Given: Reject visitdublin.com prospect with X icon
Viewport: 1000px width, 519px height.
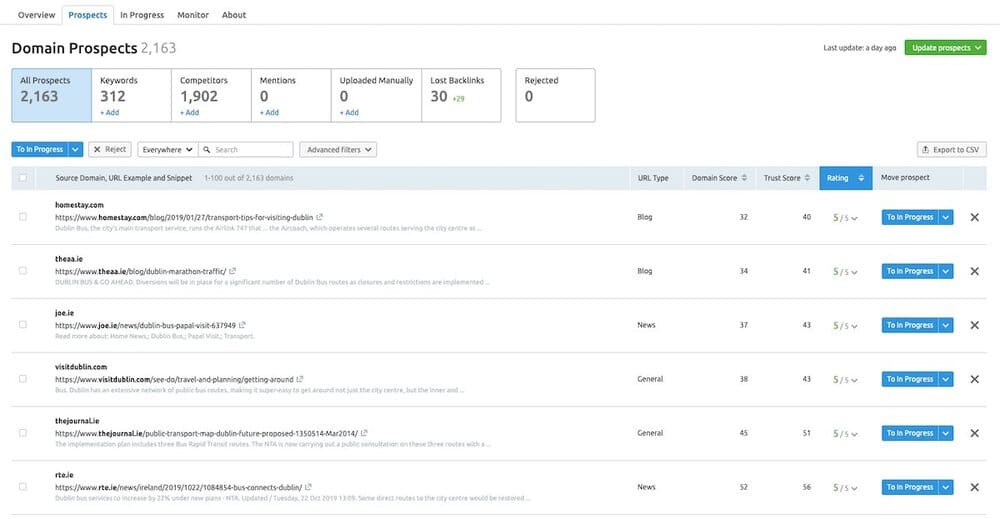Looking at the screenshot, I should pos(974,379).
